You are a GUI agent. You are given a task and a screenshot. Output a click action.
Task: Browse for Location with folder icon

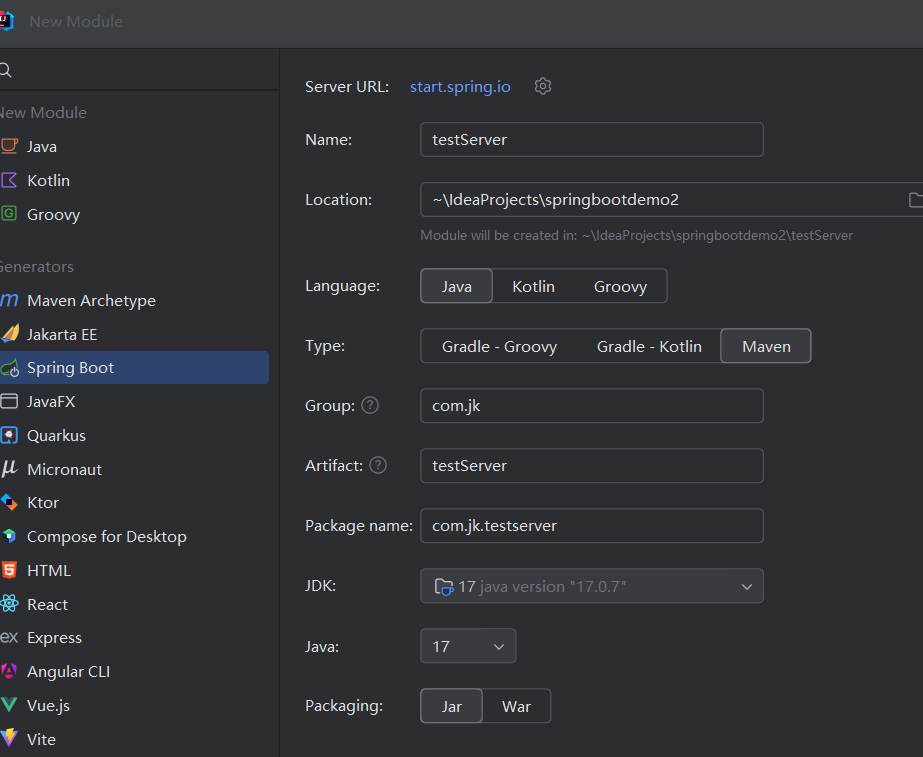click(x=915, y=200)
